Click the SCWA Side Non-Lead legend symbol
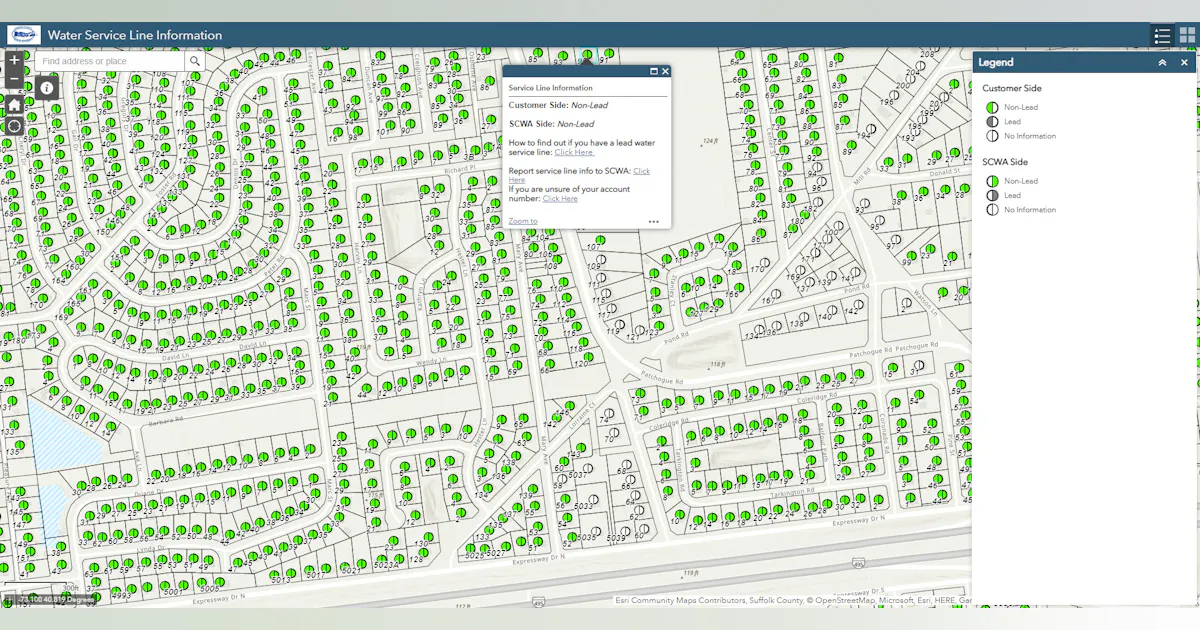1200x630 pixels. [992, 181]
